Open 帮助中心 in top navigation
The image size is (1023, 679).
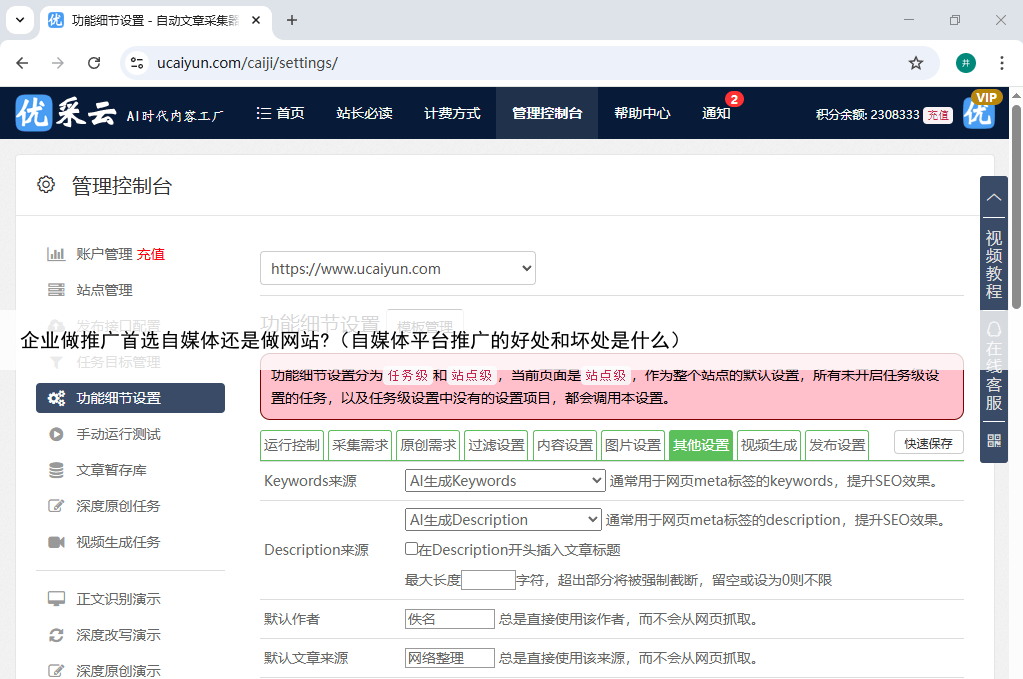pyautogui.click(x=642, y=113)
